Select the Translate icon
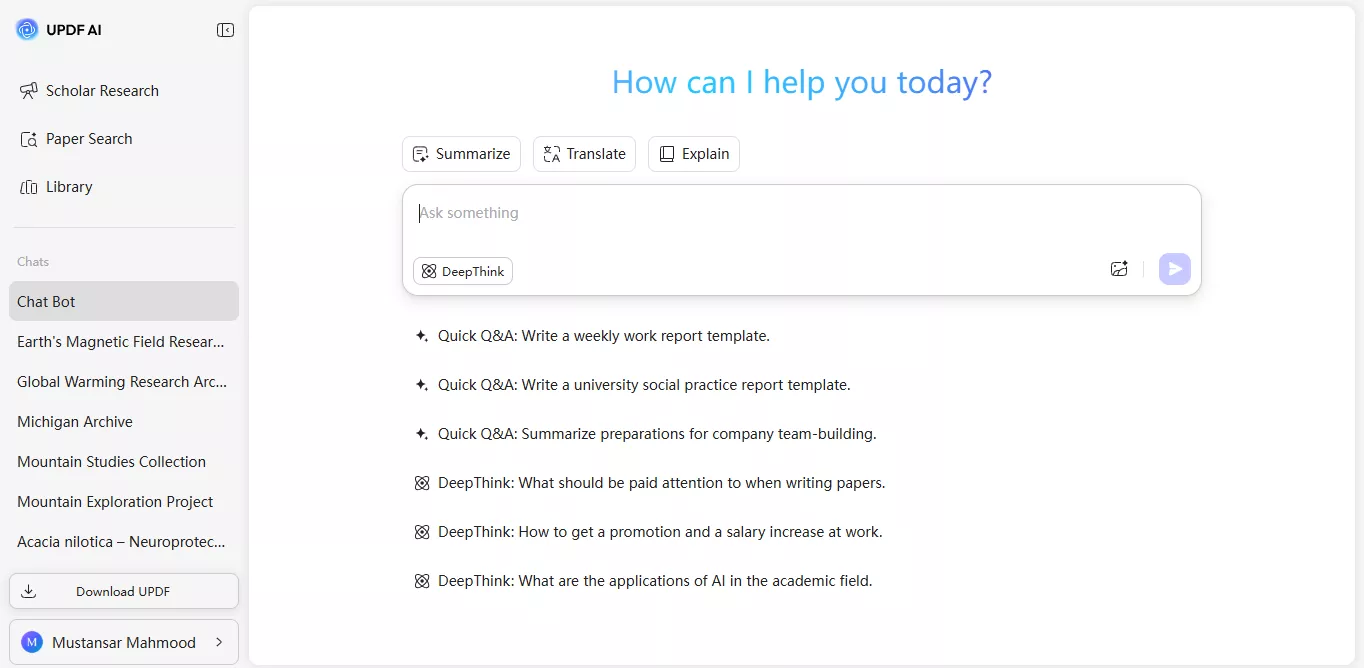 click(551, 153)
